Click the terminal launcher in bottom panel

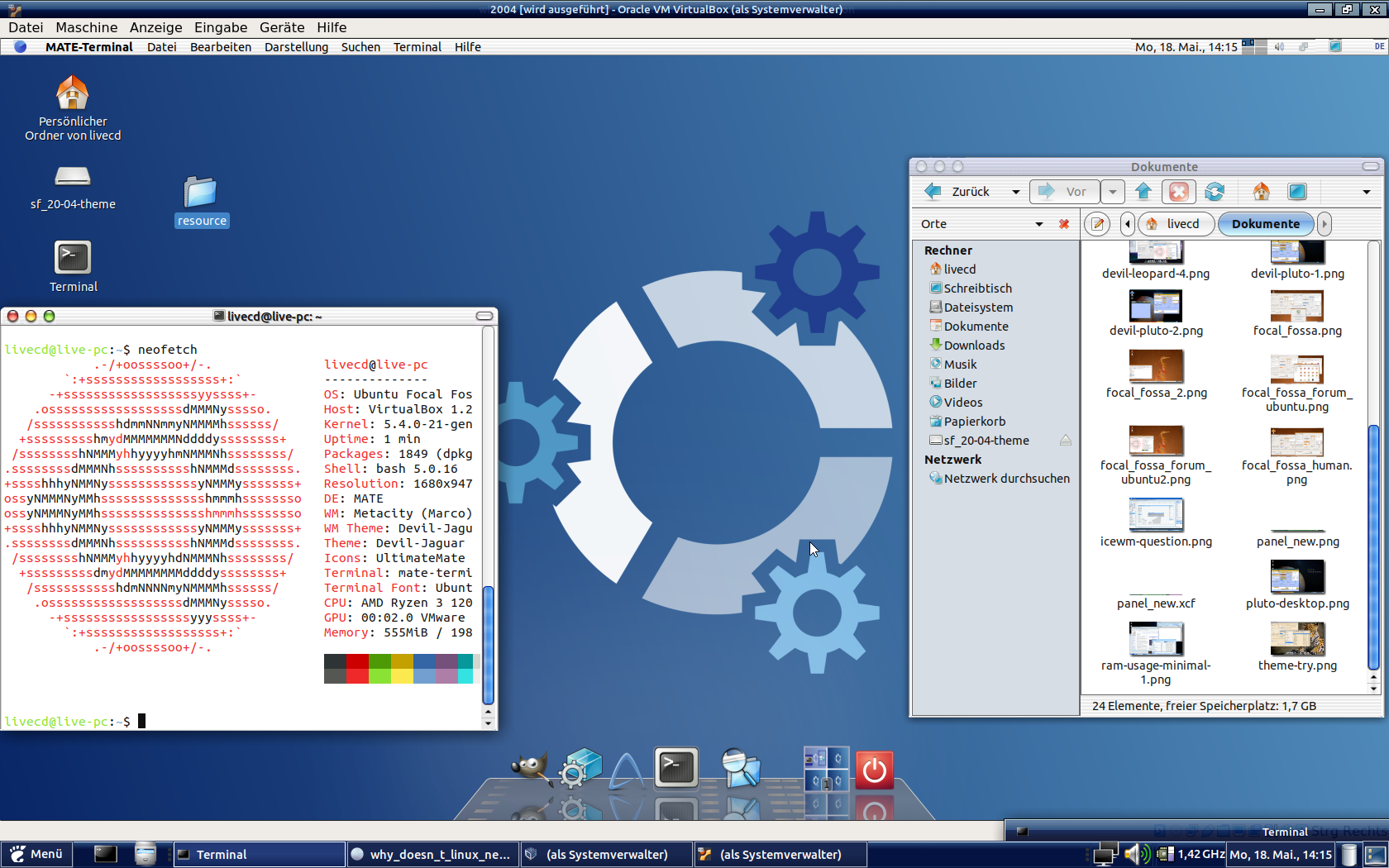pyautogui.click(x=105, y=854)
